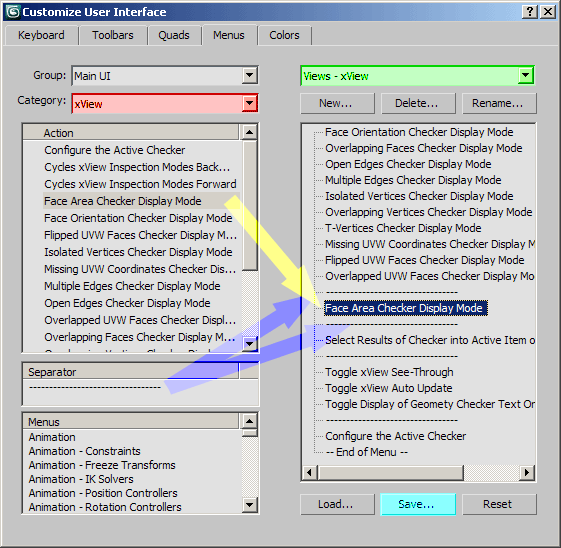Select Toggle xView See-Through menu entry

(389, 372)
